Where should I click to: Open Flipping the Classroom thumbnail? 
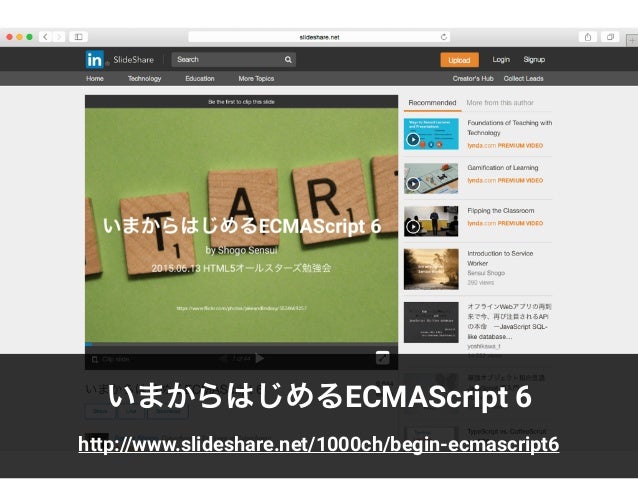coord(431,221)
